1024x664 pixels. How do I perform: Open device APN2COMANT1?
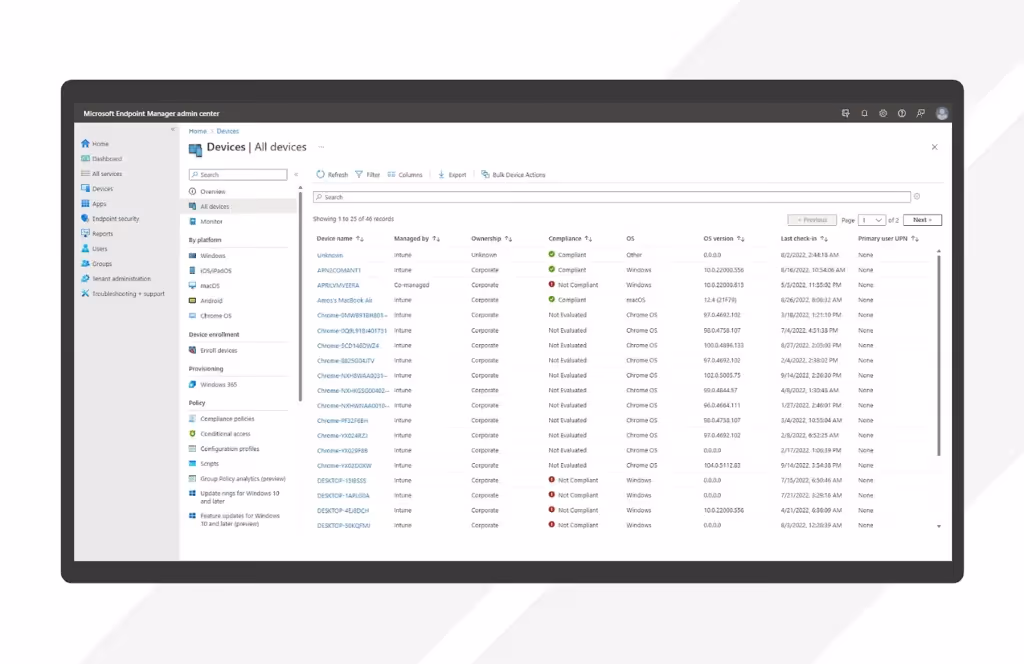pyautogui.click(x=339, y=270)
